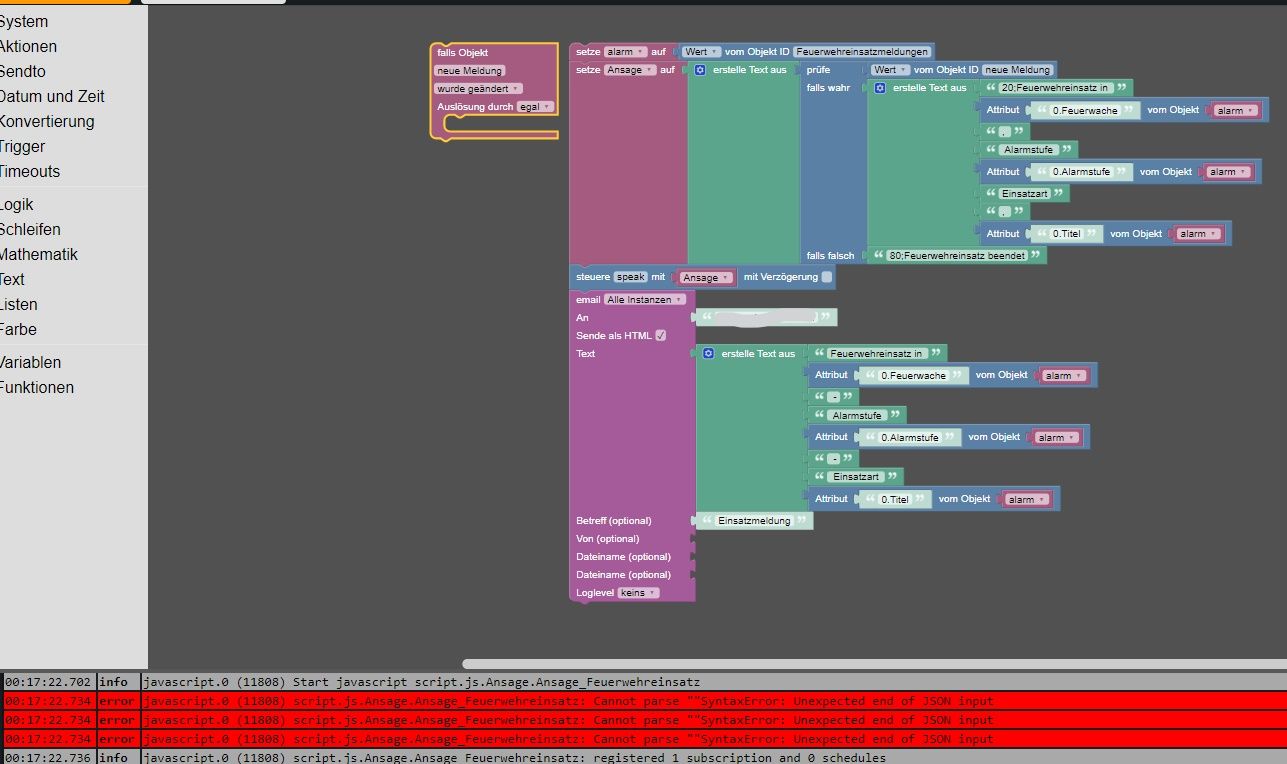Open the Trigger toolbox category

(23, 146)
